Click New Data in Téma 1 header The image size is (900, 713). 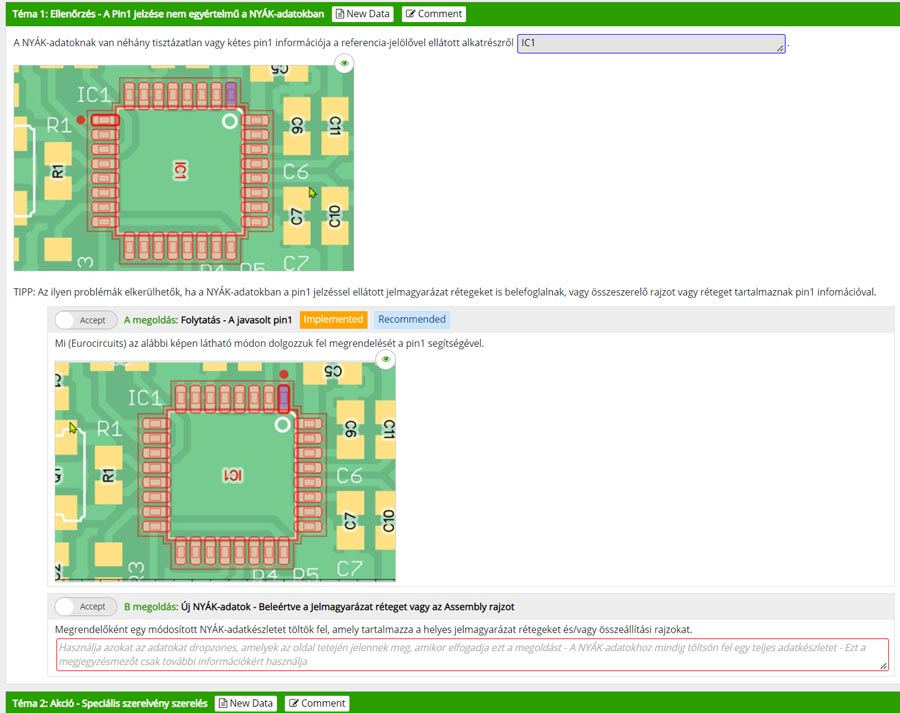pyautogui.click(x=364, y=14)
